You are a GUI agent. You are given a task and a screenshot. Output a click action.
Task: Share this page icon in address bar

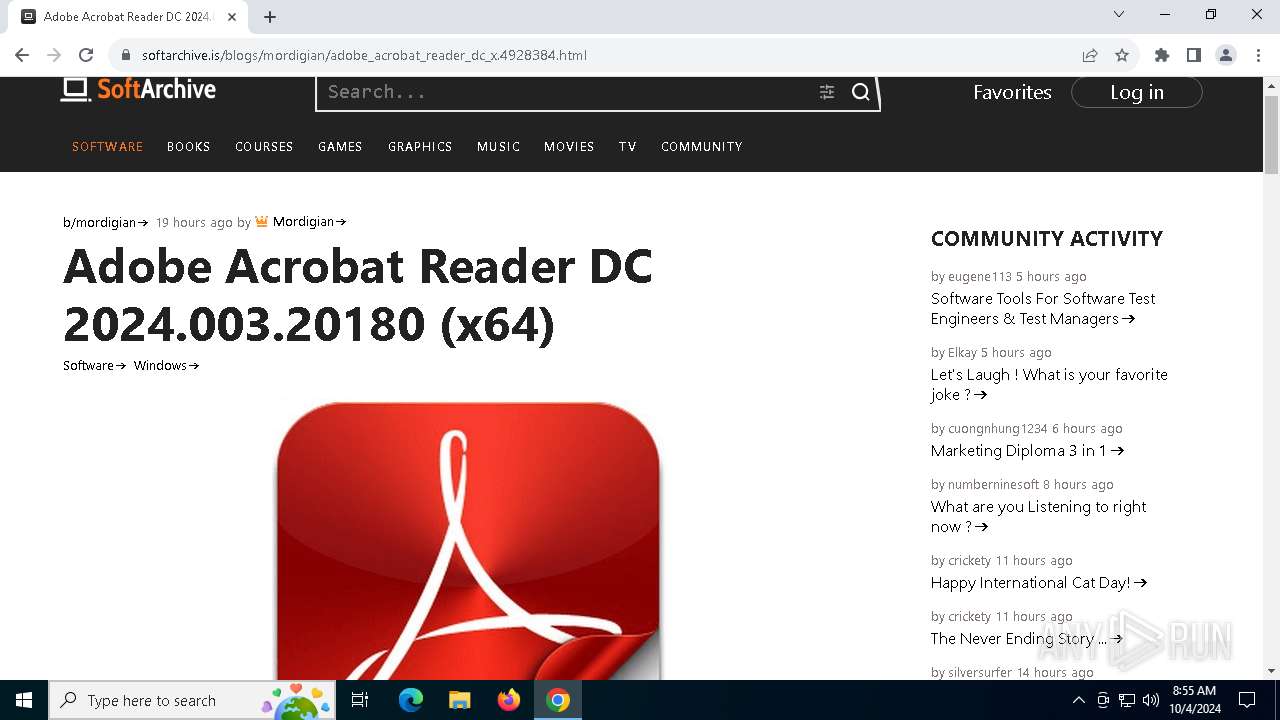pyautogui.click(x=1090, y=55)
